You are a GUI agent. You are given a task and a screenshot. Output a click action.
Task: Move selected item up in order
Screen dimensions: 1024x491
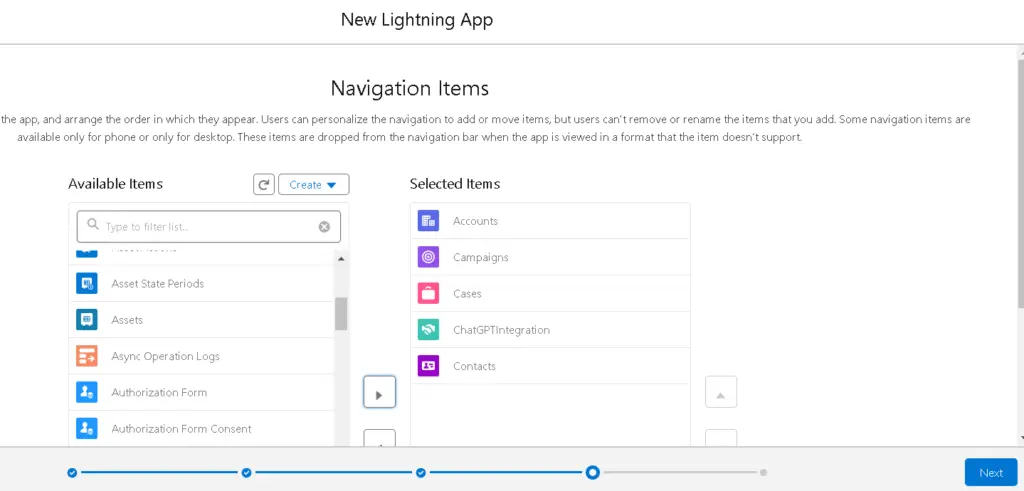[x=721, y=393]
